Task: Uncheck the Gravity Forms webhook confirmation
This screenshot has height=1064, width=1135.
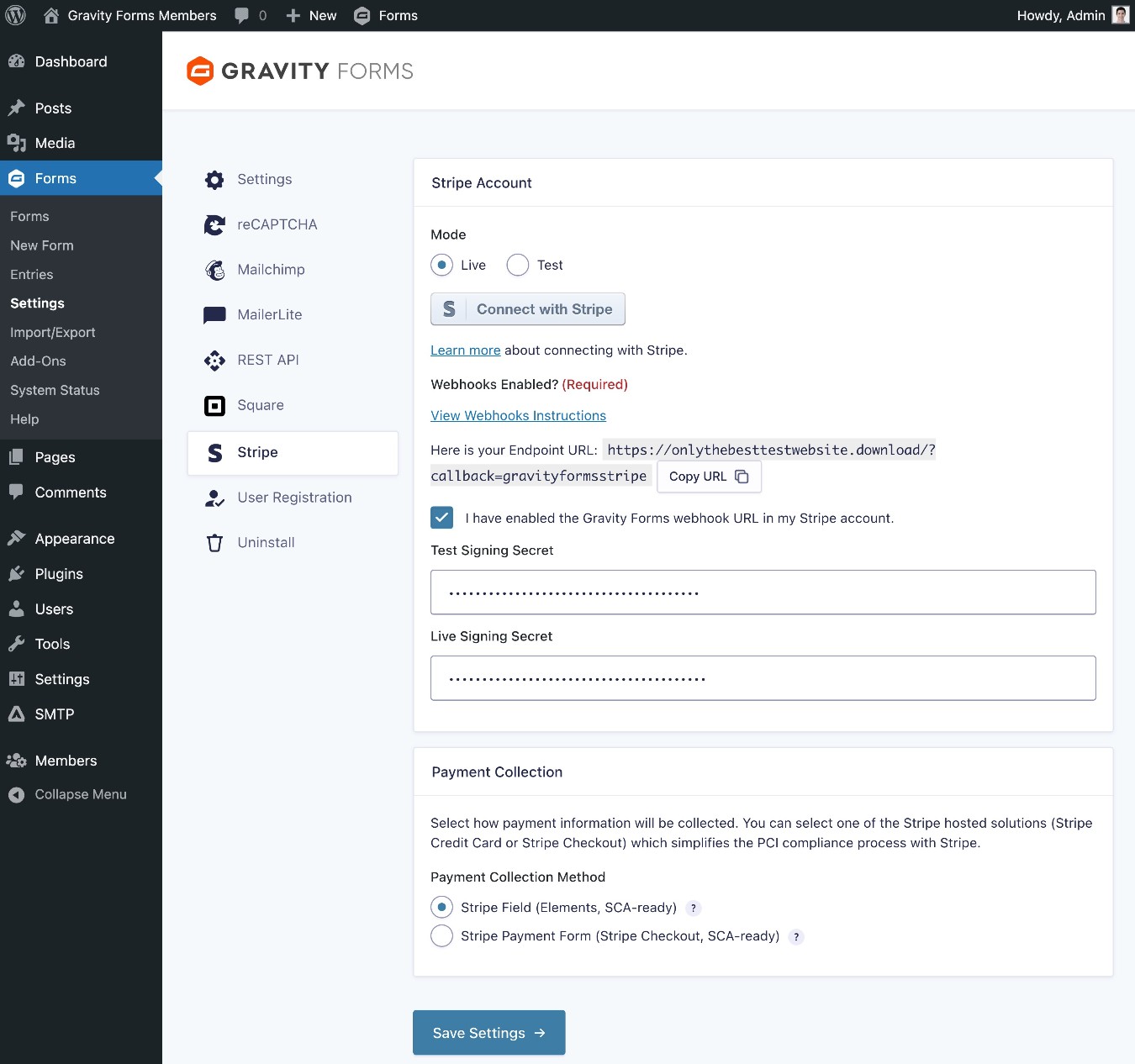Action: tap(441, 518)
